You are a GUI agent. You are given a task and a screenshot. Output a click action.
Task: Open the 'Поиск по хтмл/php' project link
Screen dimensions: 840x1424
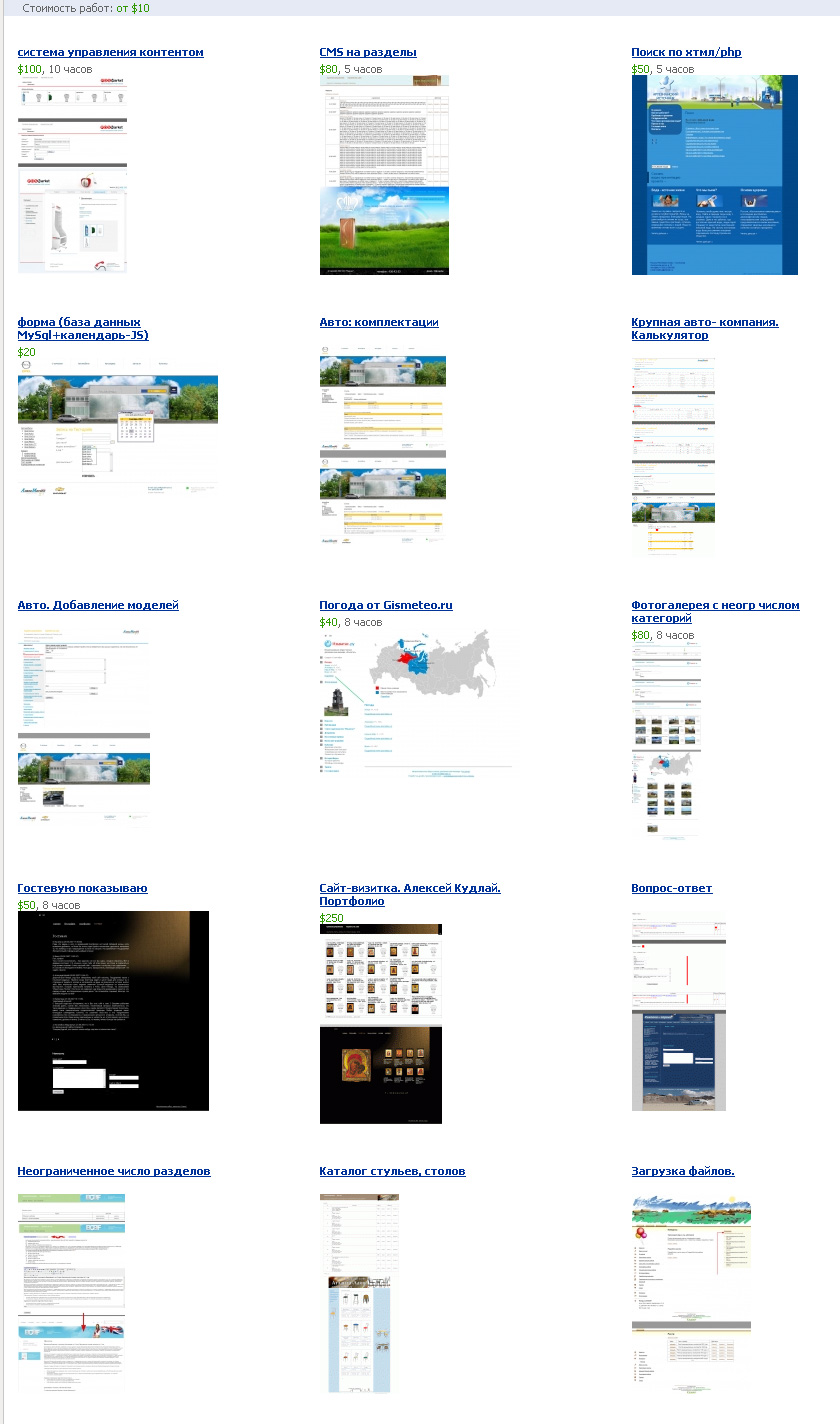click(686, 52)
